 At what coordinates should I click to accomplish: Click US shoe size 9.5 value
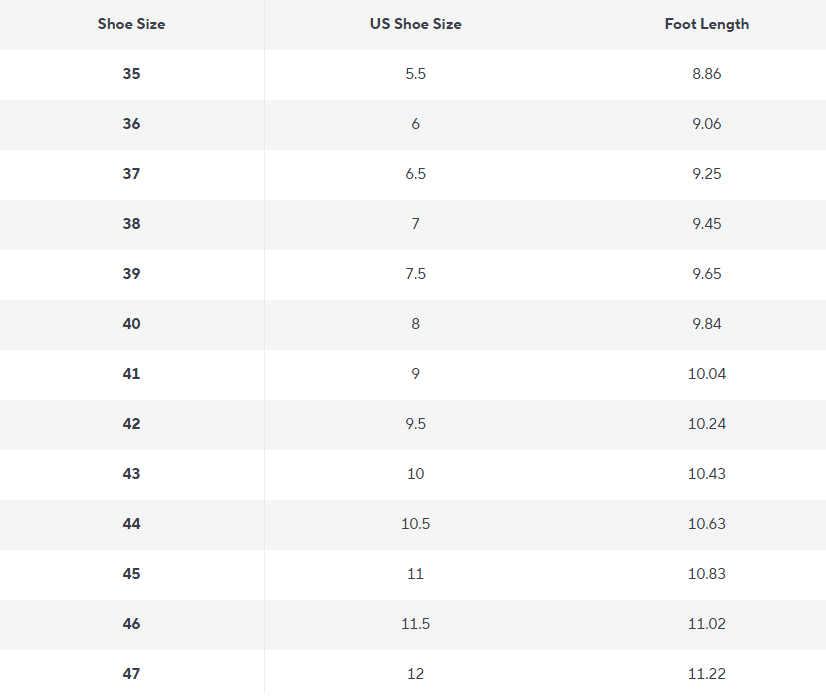click(x=416, y=424)
